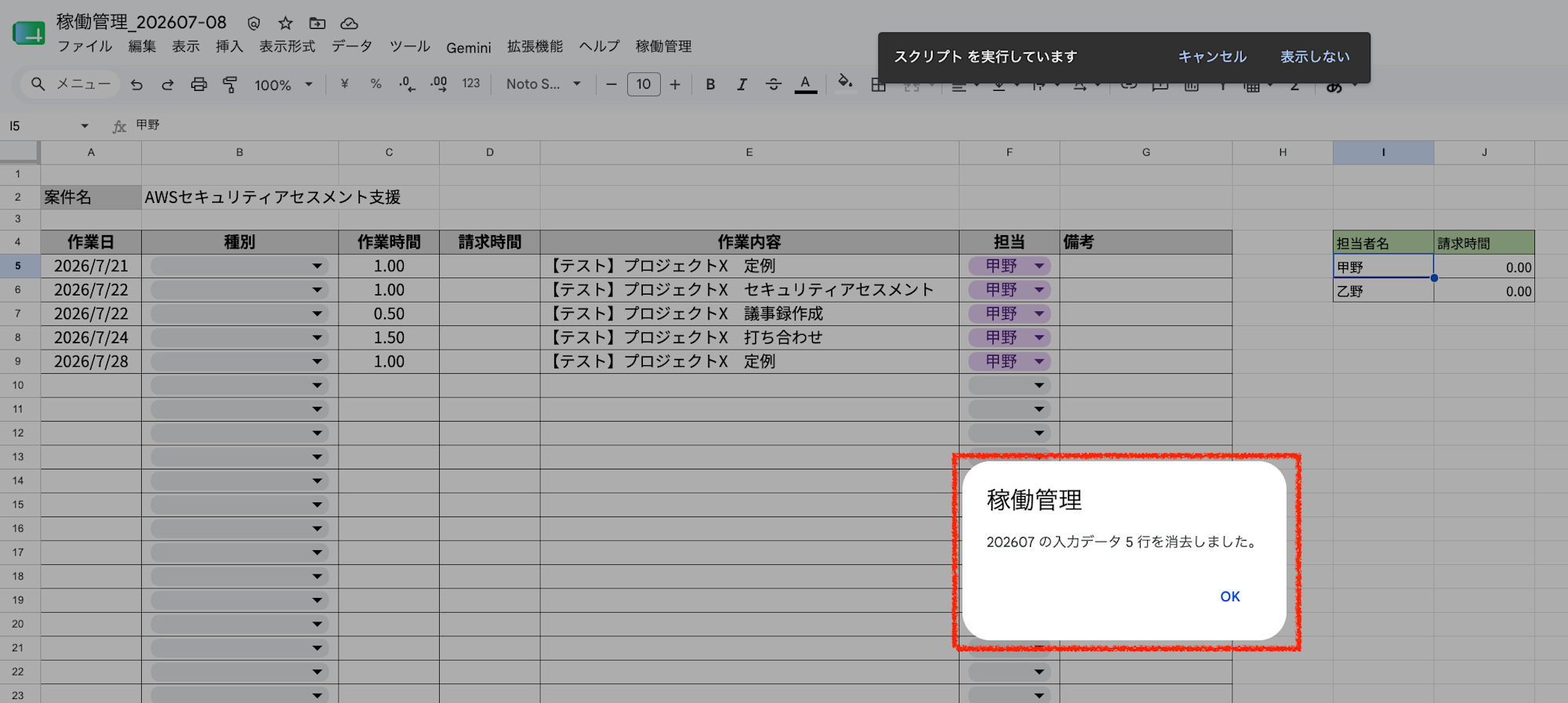The width and height of the screenshot is (1568, 703).
Task: Select column E header
Action: (750, 152)
